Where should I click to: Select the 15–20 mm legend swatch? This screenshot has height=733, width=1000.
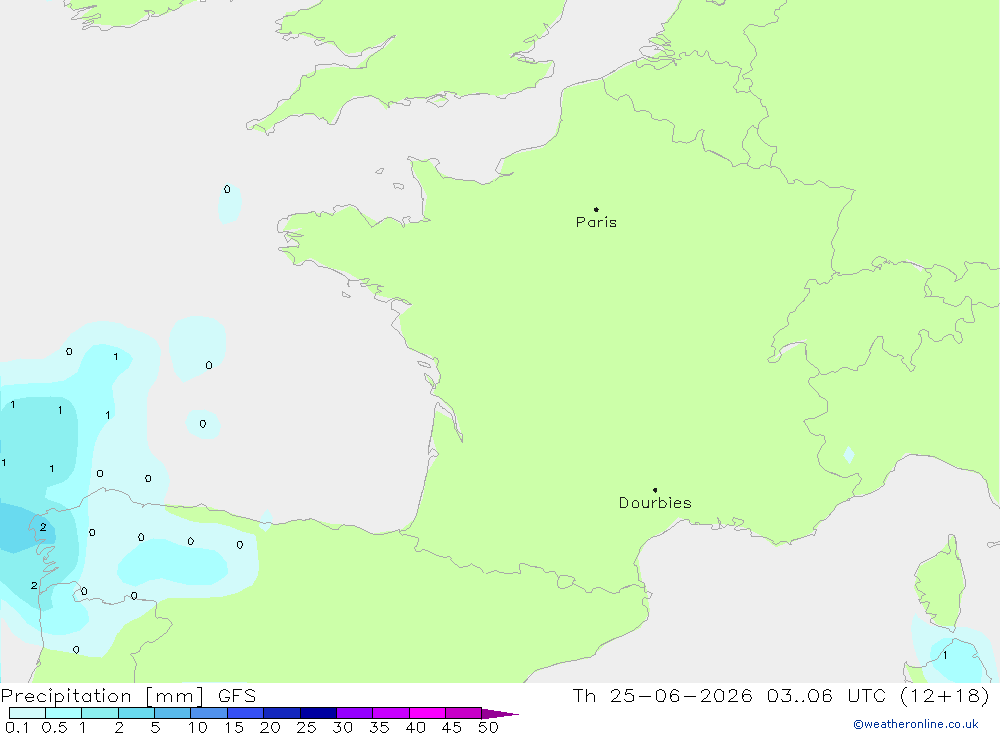pos(245,713)
